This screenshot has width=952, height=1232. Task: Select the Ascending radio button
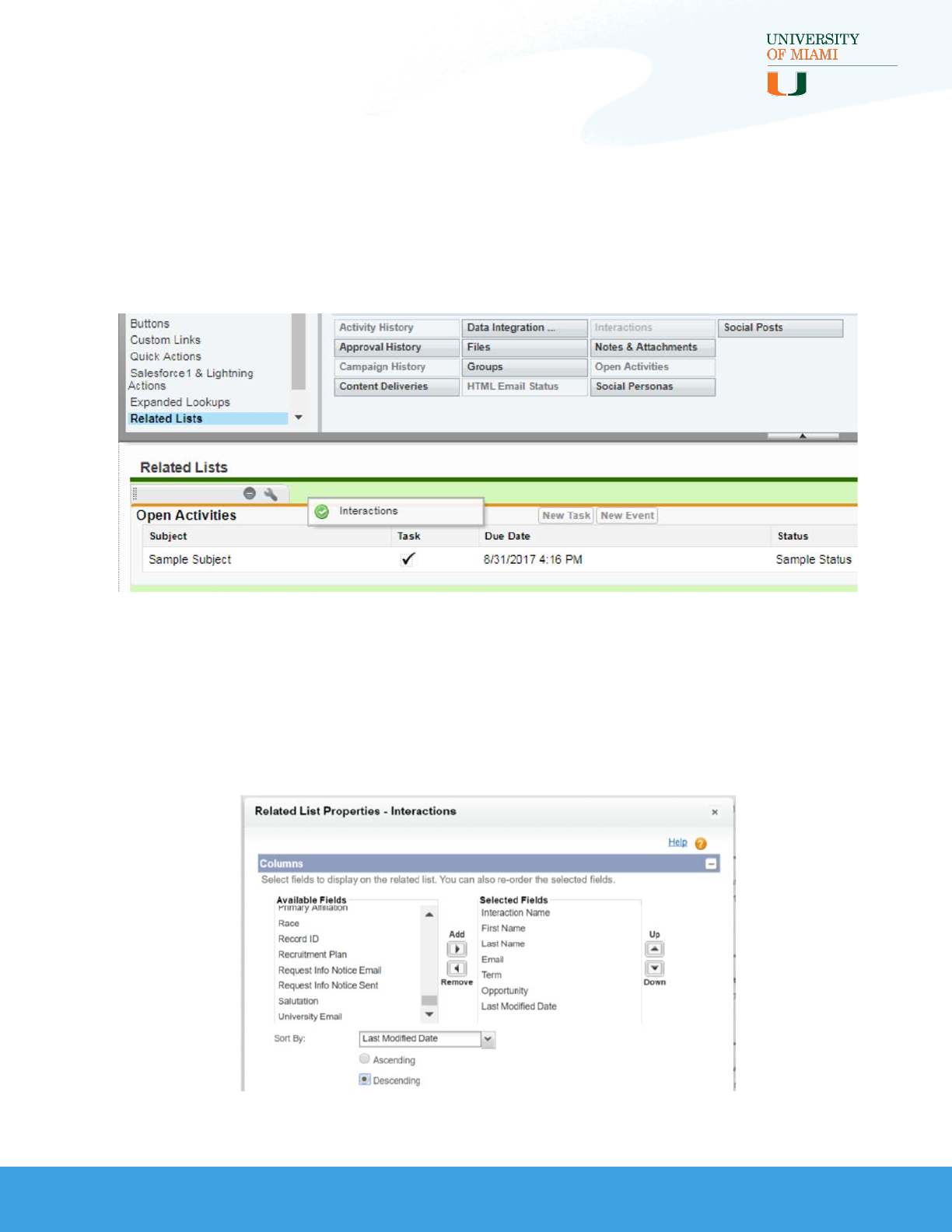pyautogui.click(x=364, y=1059)
